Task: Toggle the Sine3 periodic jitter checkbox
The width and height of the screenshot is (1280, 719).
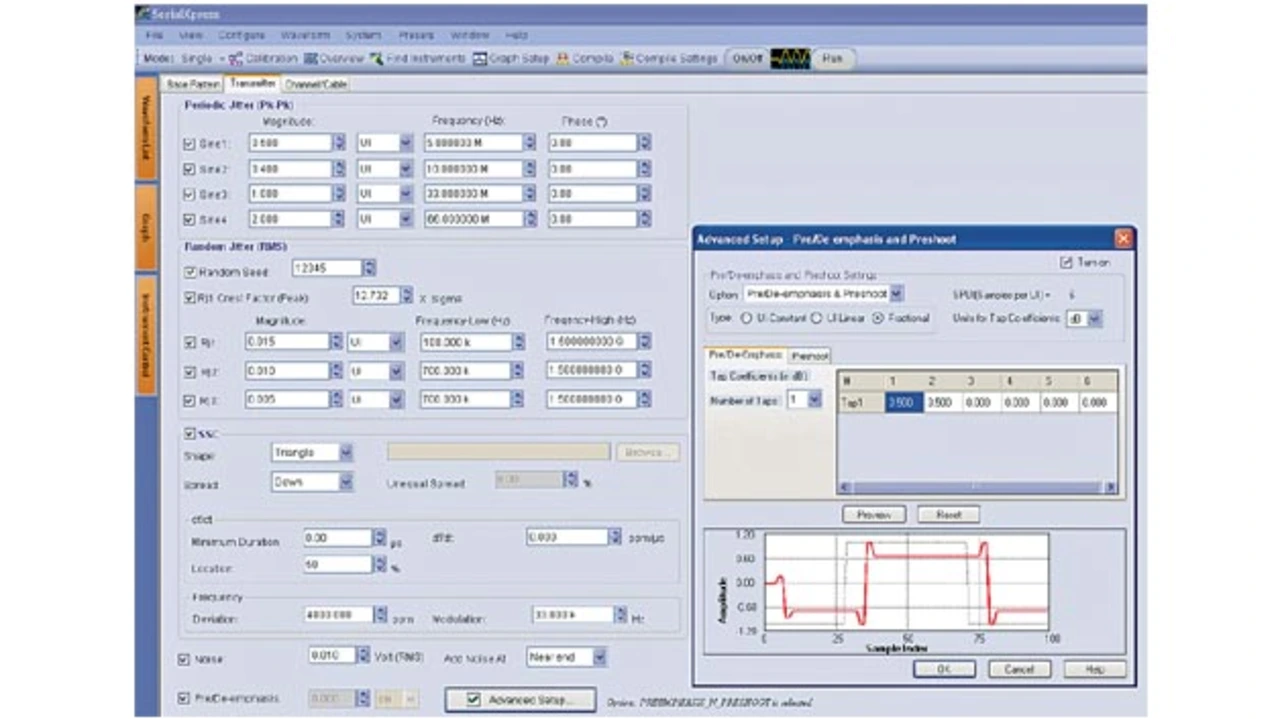Action: point(190,194)
